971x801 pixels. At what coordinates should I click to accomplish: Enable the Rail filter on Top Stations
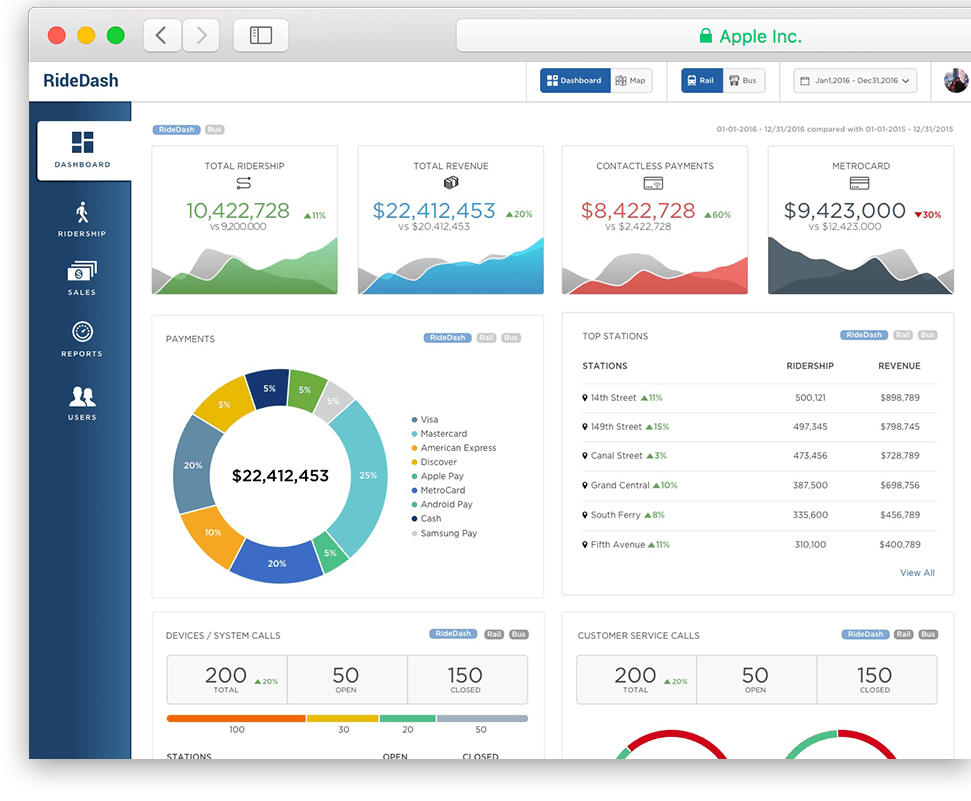[901, 335]
